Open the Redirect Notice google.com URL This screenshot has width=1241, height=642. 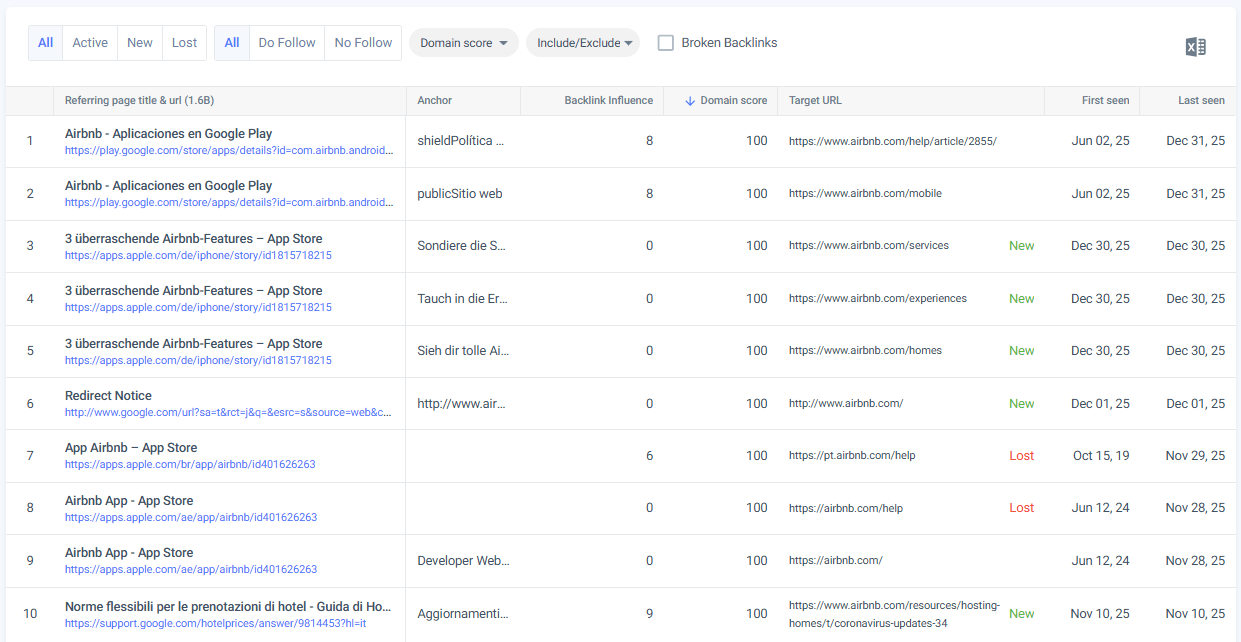click(x=229, y=412)
